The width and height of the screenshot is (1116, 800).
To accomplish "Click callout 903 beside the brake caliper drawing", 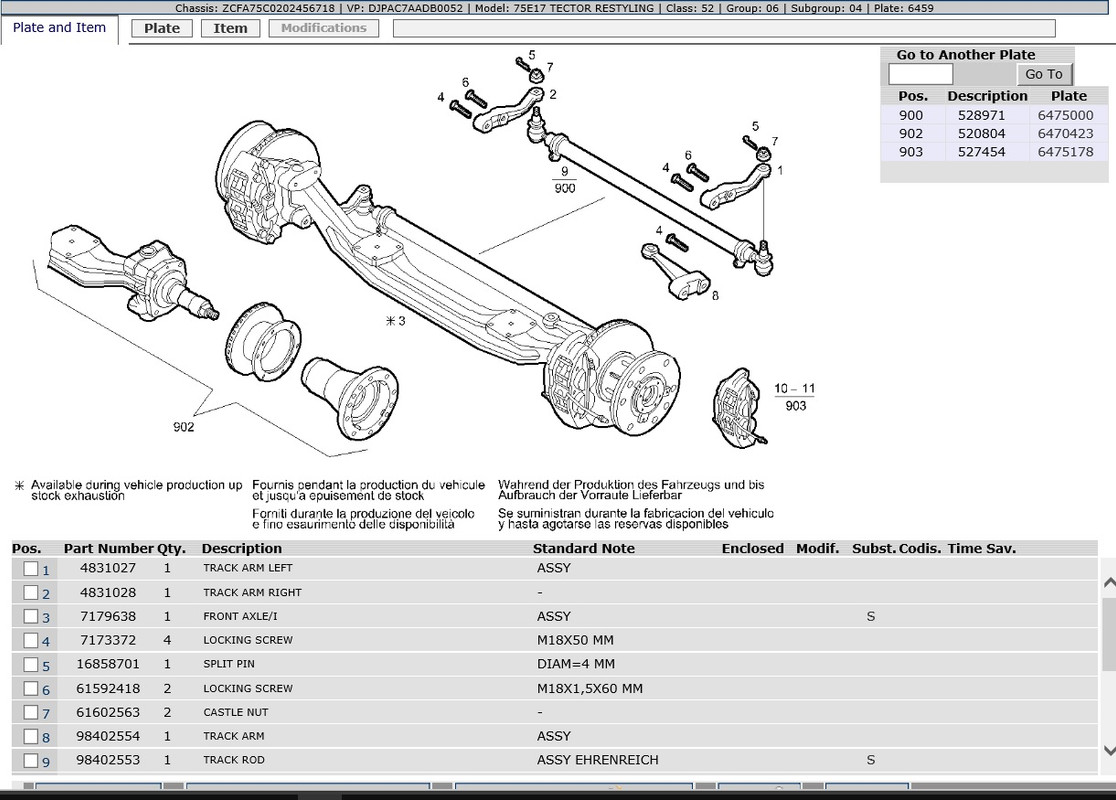I will [x=796, y=406].
